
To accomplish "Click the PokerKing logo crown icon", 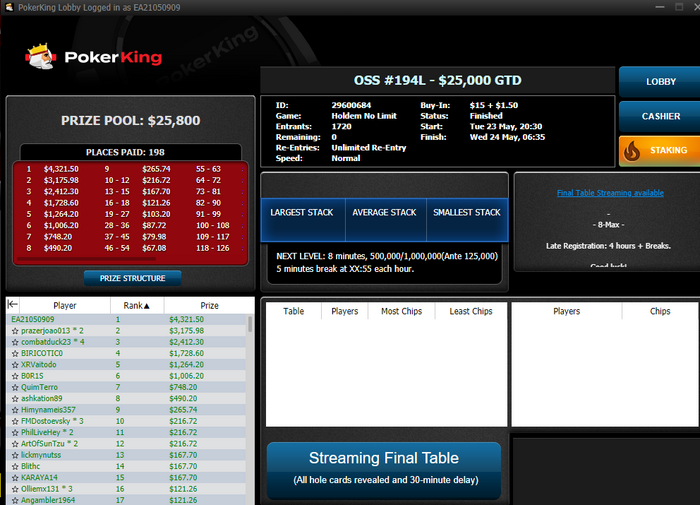I will [41, 56].
